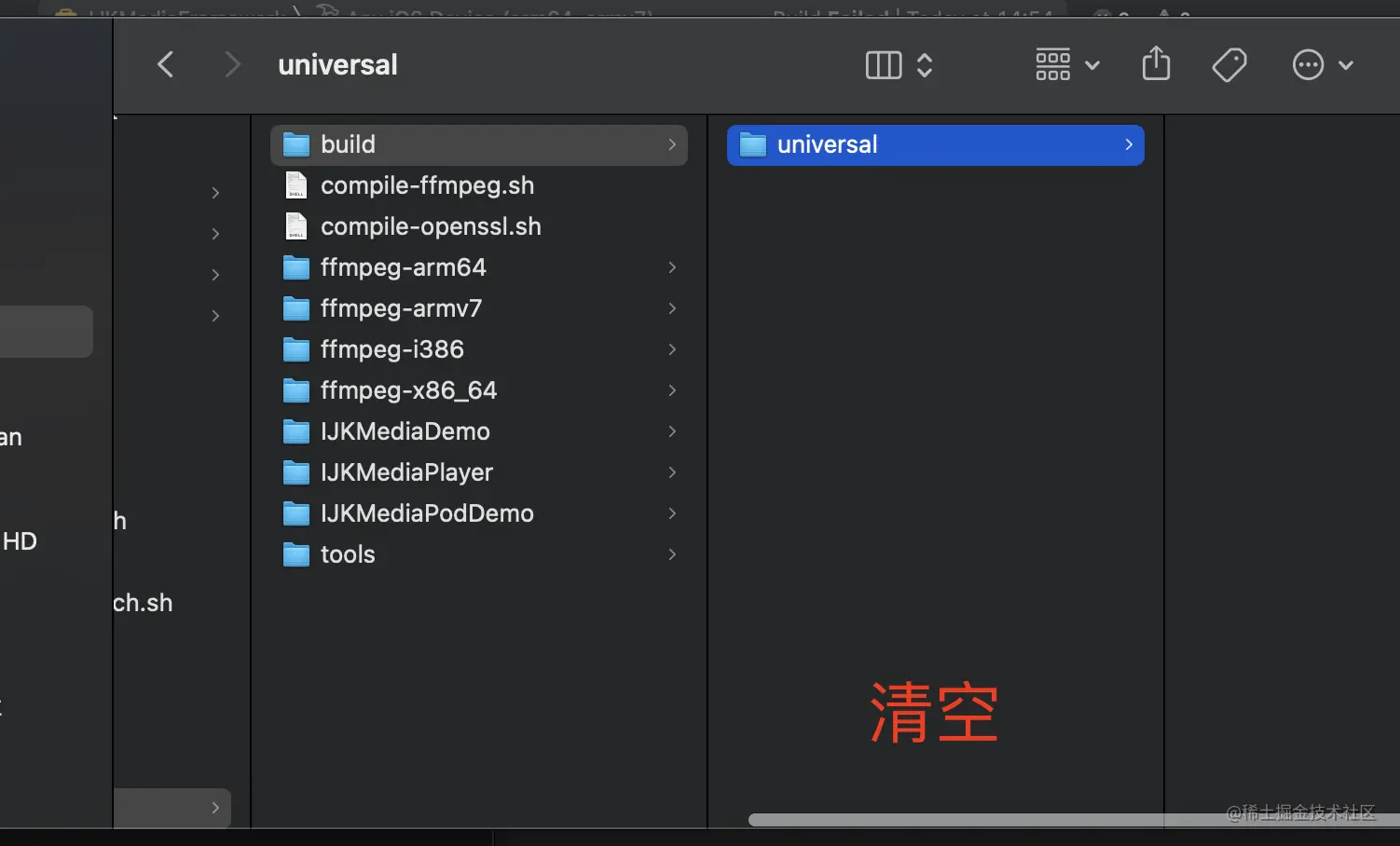Screen dimensions: 1400x846
Task: Expand the ffmpeg-i386 chevron
Action: [672, 349]
